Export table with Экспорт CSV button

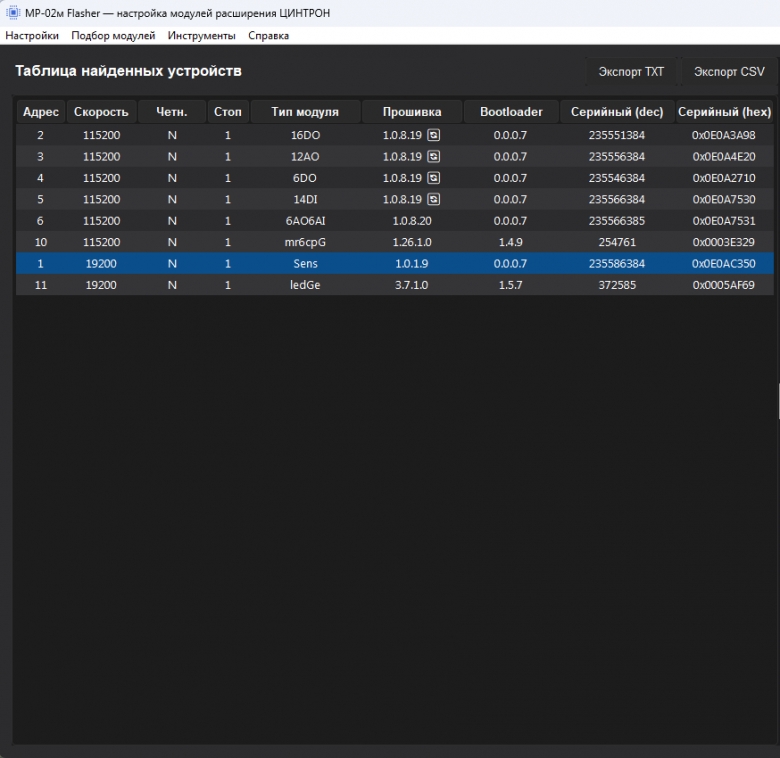click(x=729, y=72)
